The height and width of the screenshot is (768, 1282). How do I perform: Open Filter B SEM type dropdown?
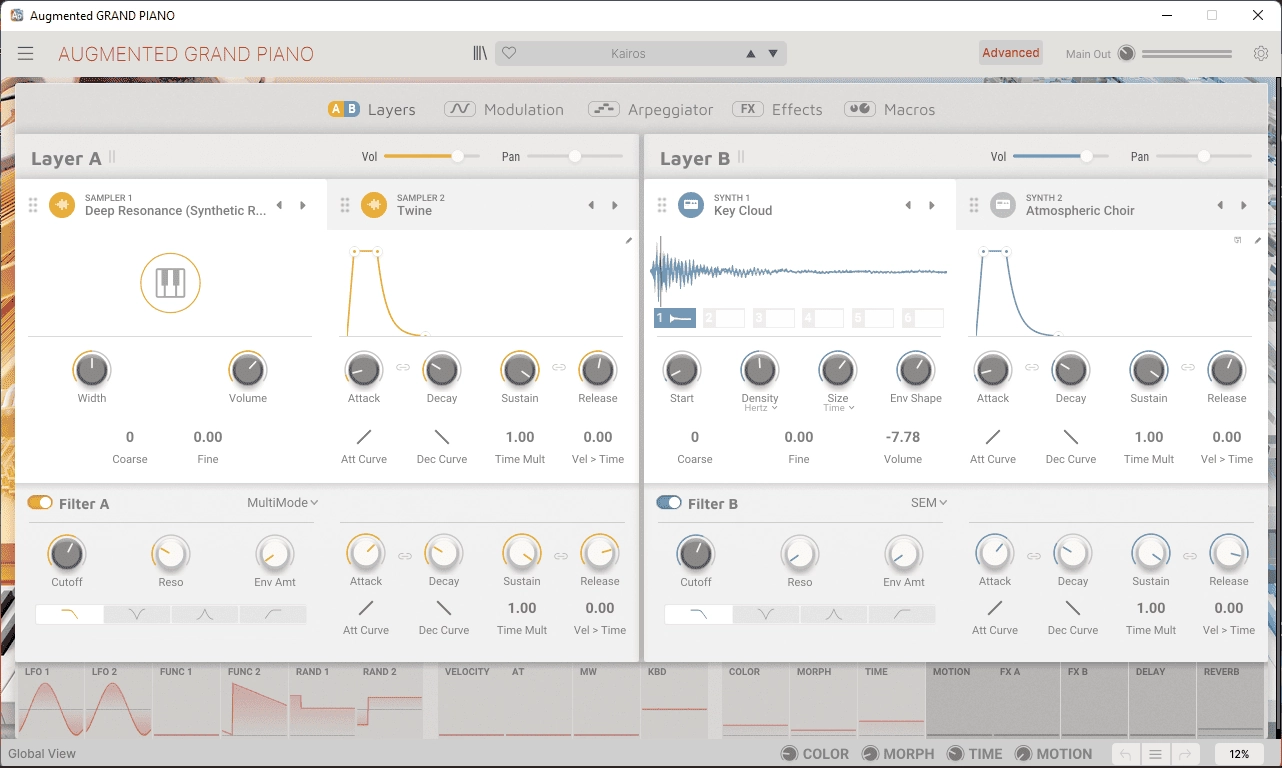(929, 503)
